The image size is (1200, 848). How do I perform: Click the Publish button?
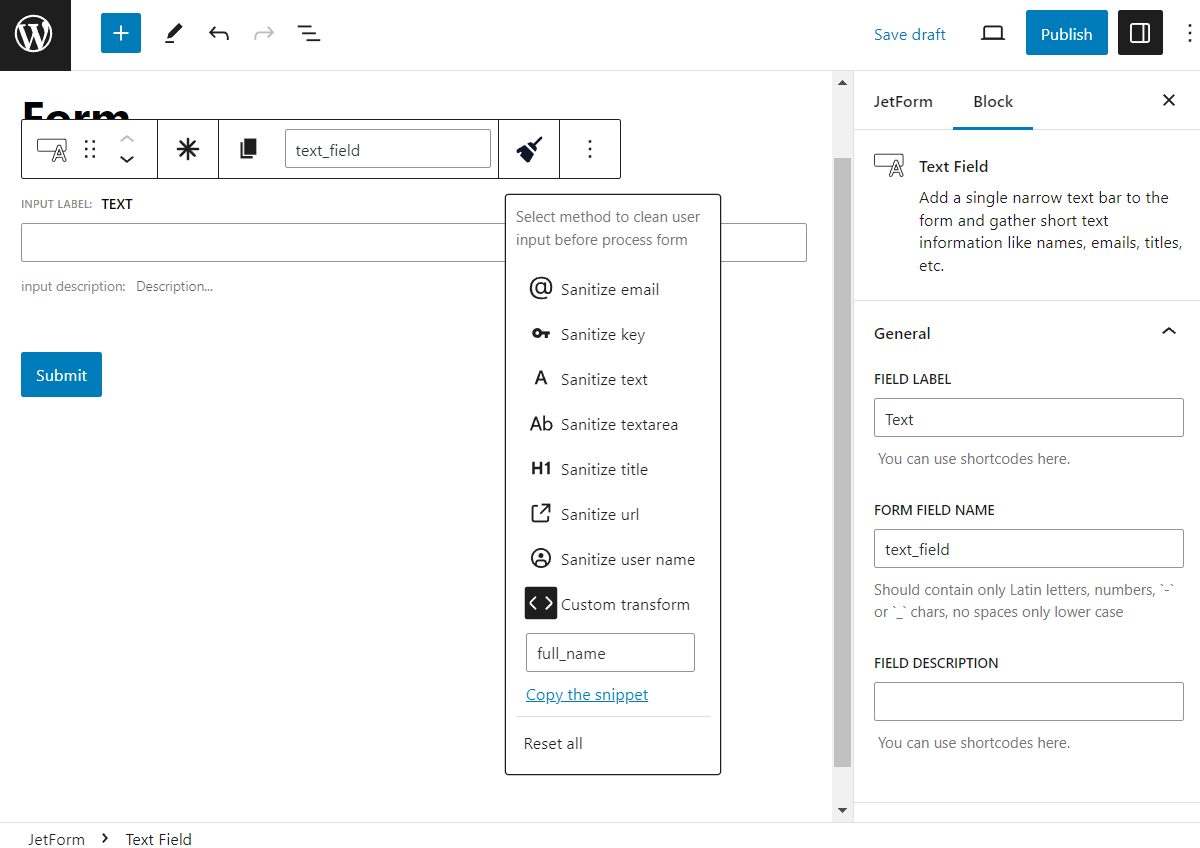tap(1066, 33)
